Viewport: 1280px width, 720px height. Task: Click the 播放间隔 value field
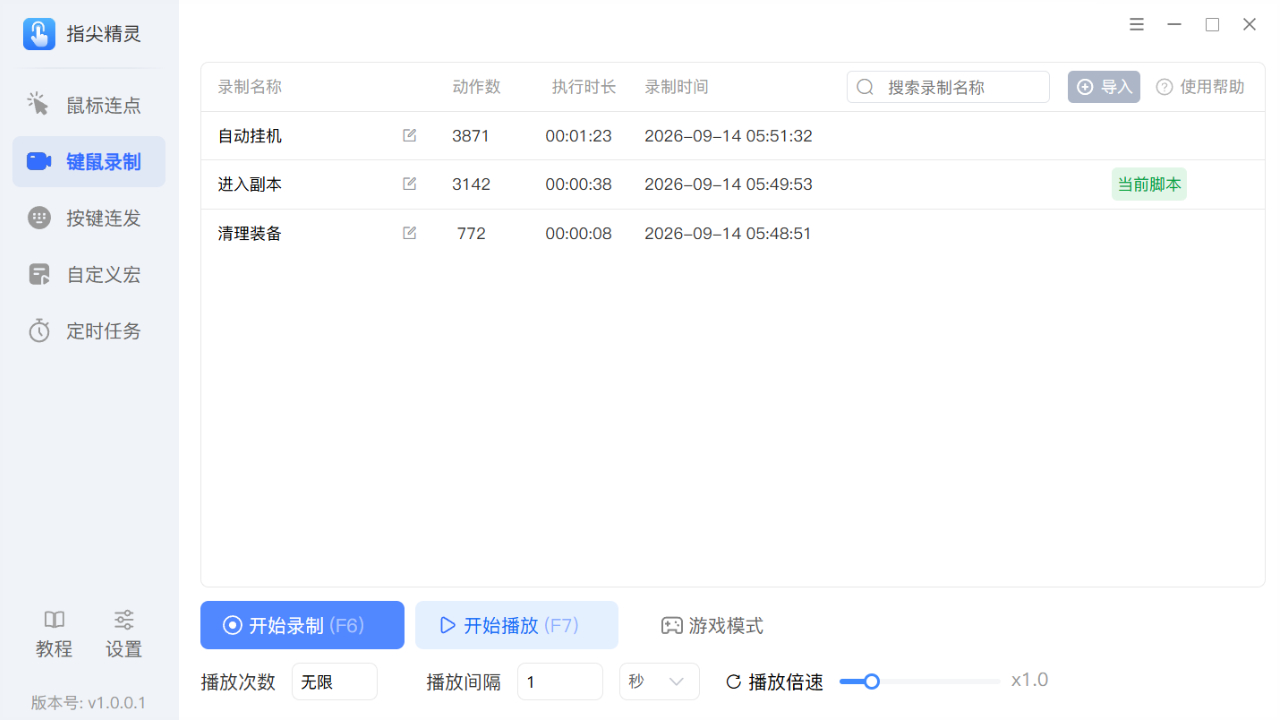pyautogui.click(x=560, y=682)
